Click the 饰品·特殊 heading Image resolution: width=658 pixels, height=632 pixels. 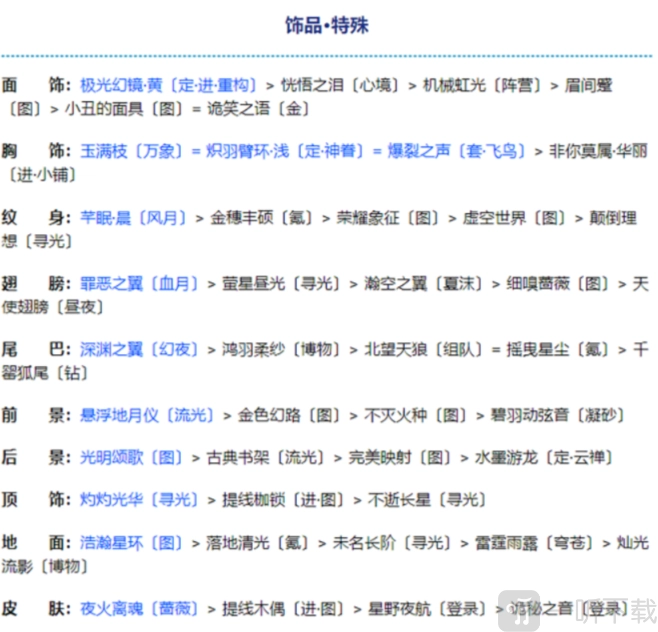tap(327, 25)
